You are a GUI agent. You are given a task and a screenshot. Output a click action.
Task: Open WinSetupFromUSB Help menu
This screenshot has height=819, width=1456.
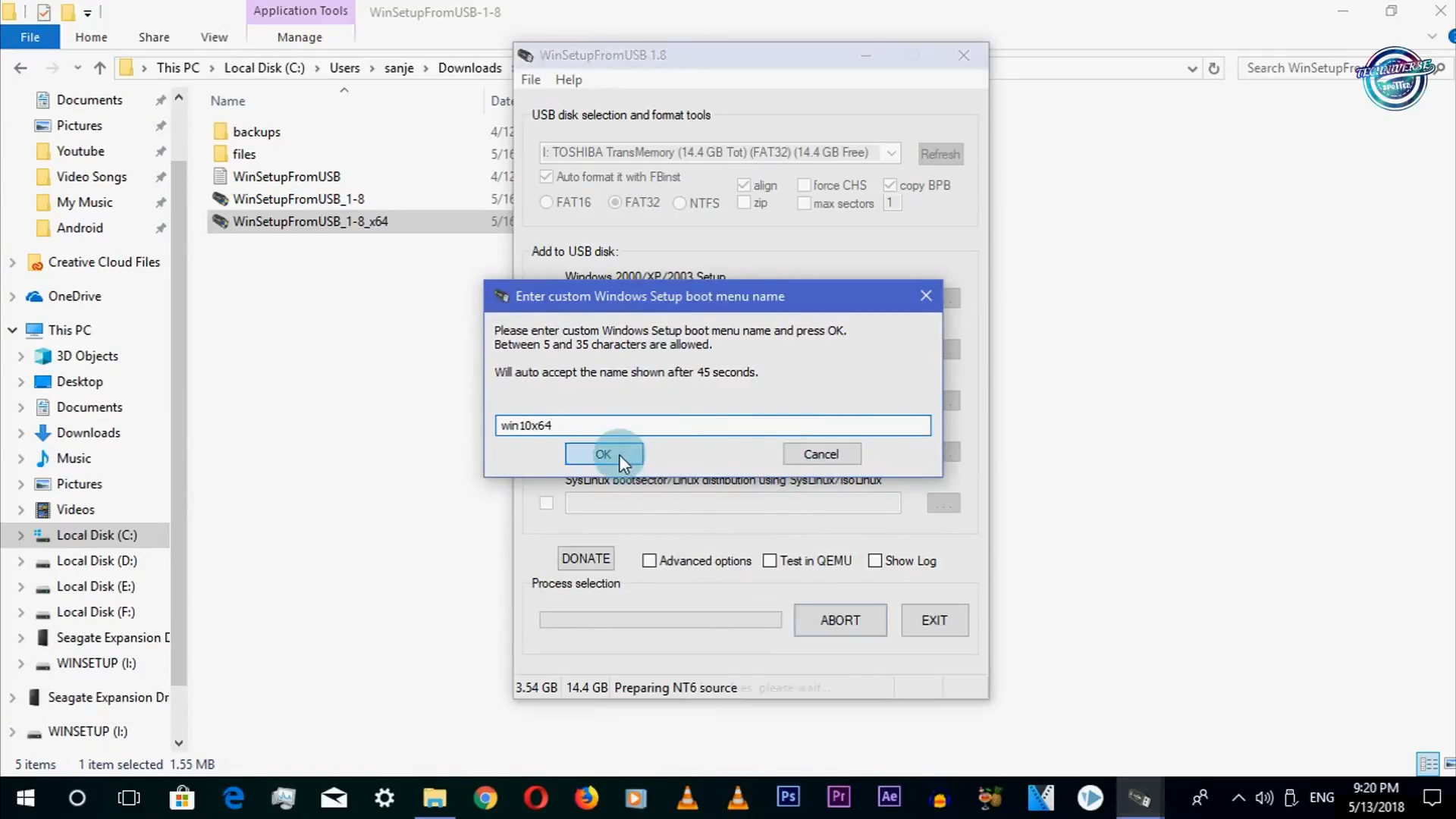(x=568, y=80)
